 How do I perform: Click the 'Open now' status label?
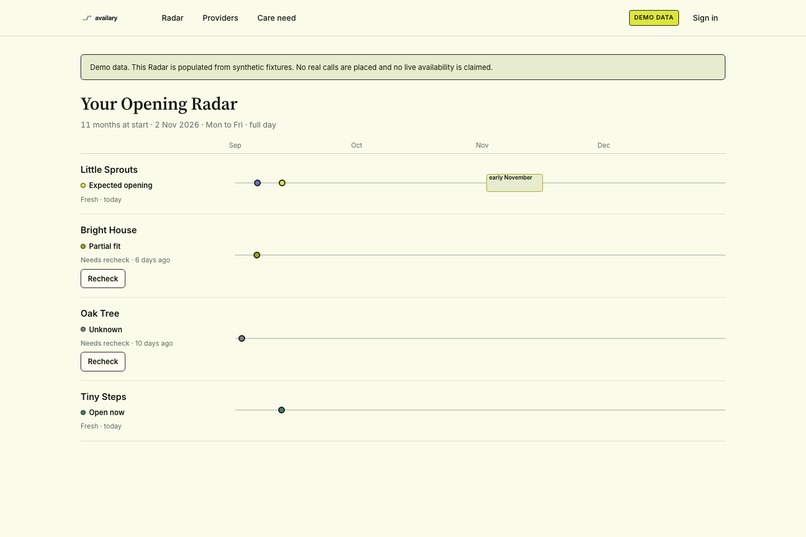point(106,413)
